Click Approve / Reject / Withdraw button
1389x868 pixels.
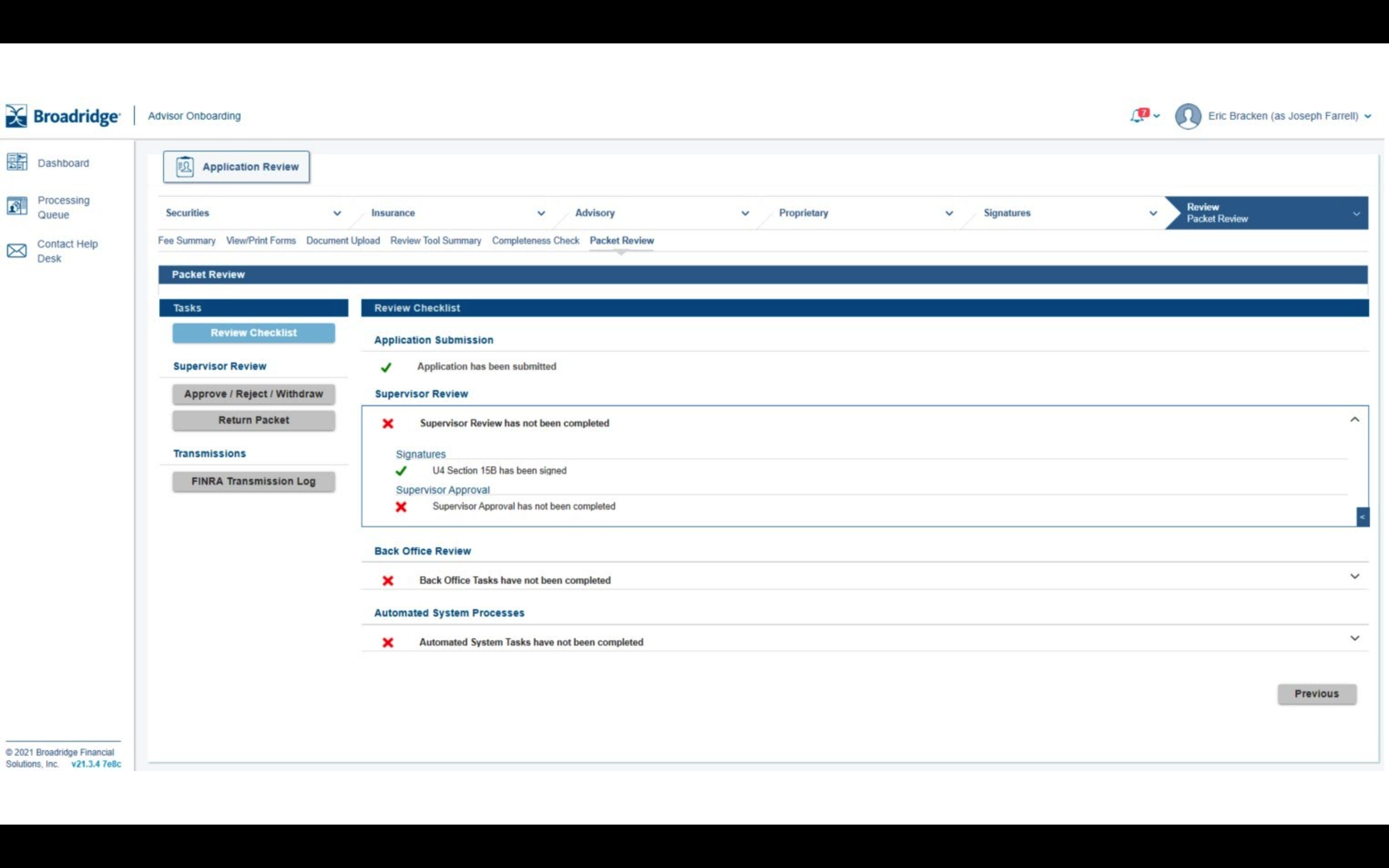point(253,394)
